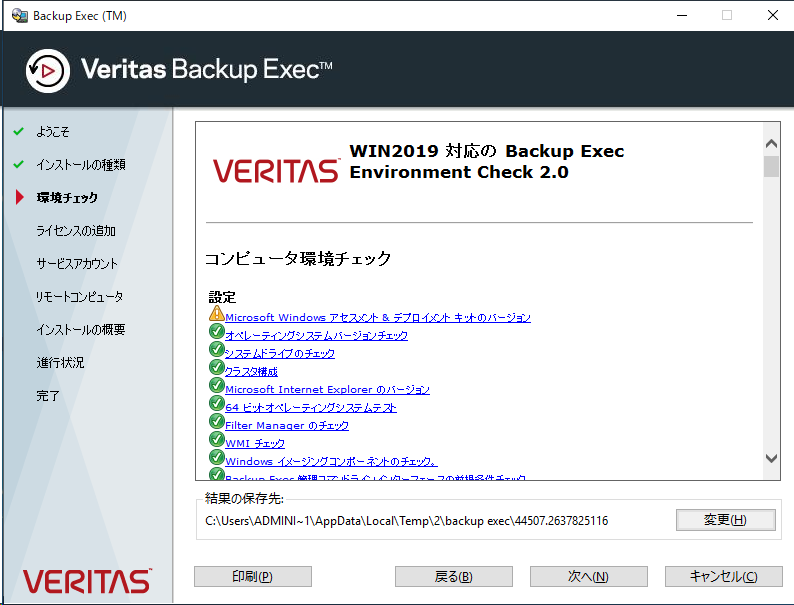The height and width of the screenshot is (605, 794).
Task: Click the 設定 section label
Action: (222, 297)
